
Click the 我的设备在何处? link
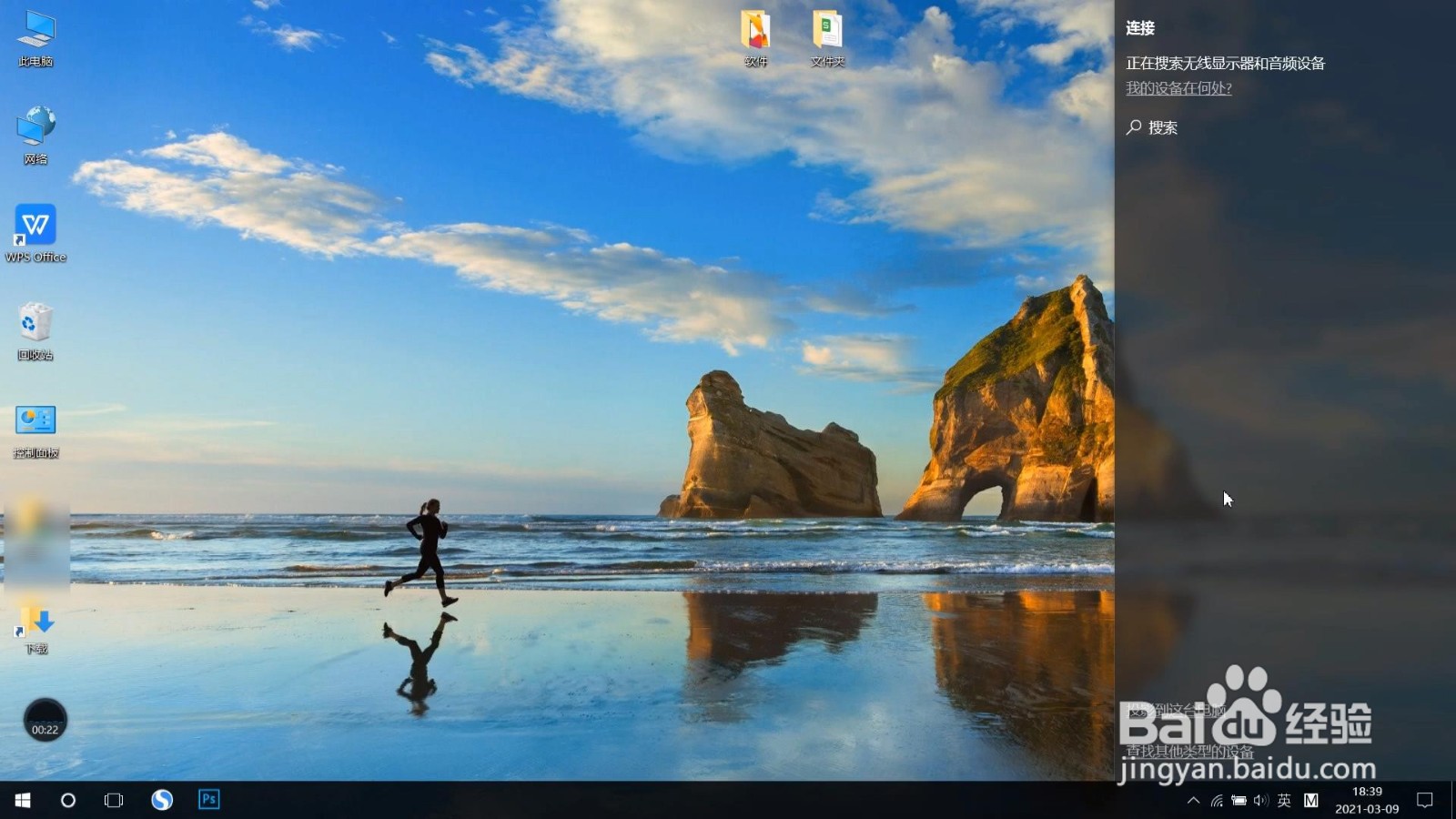click(x=1178, y=88)
